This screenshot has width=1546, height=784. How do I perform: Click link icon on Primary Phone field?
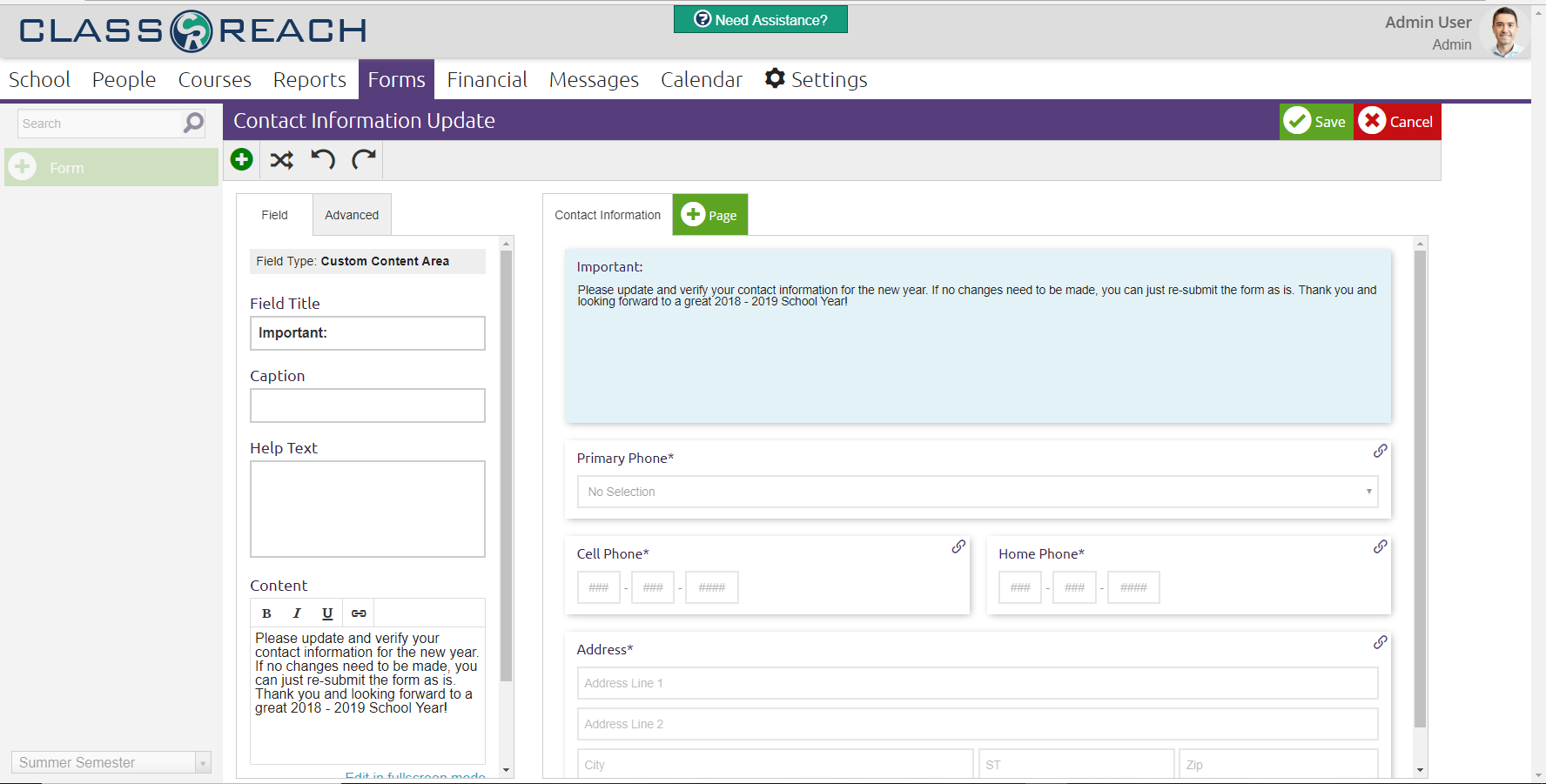point(1380,451)
